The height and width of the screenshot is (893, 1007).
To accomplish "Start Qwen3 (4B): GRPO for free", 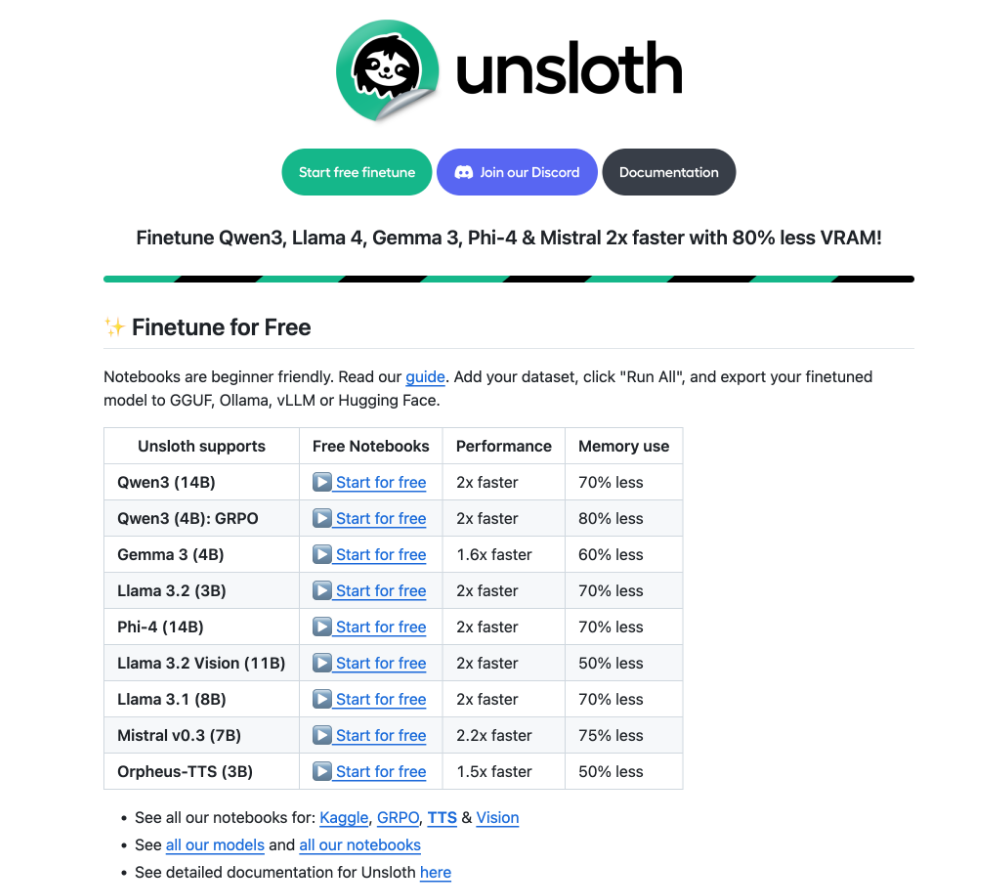I will (381, 518).
